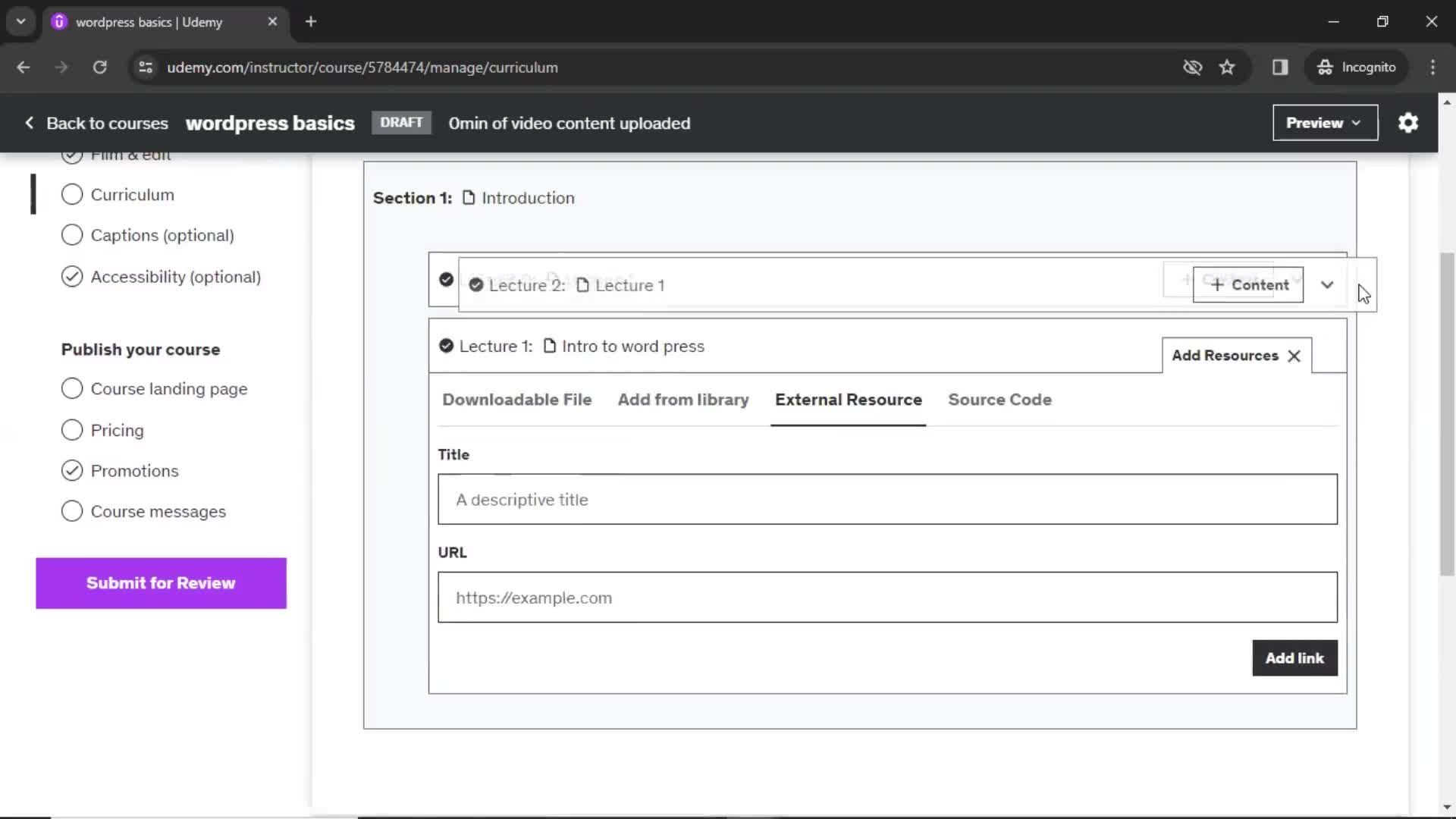
Task: Click the DRAFT status badge
Action: tap(401, 123)
